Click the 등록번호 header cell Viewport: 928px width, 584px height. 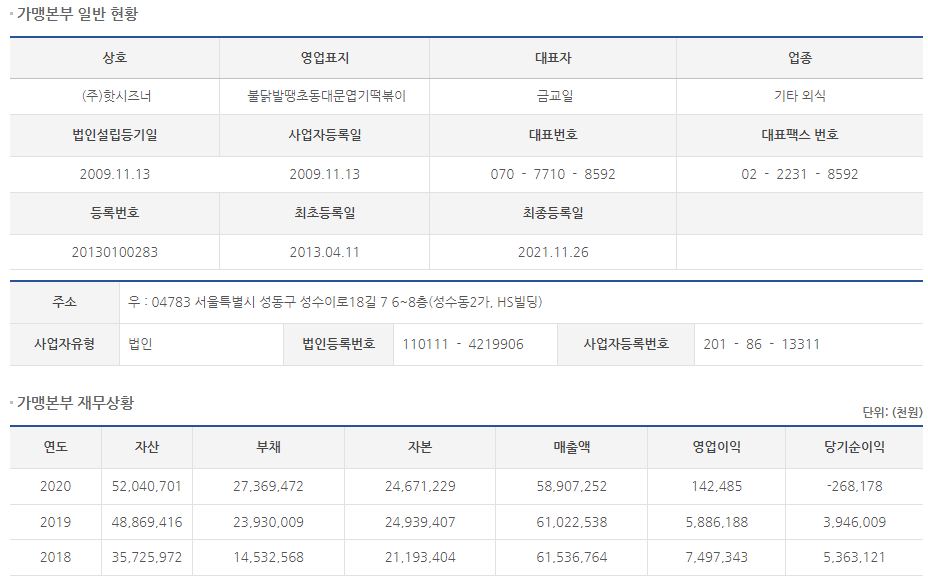click(115, 213)
